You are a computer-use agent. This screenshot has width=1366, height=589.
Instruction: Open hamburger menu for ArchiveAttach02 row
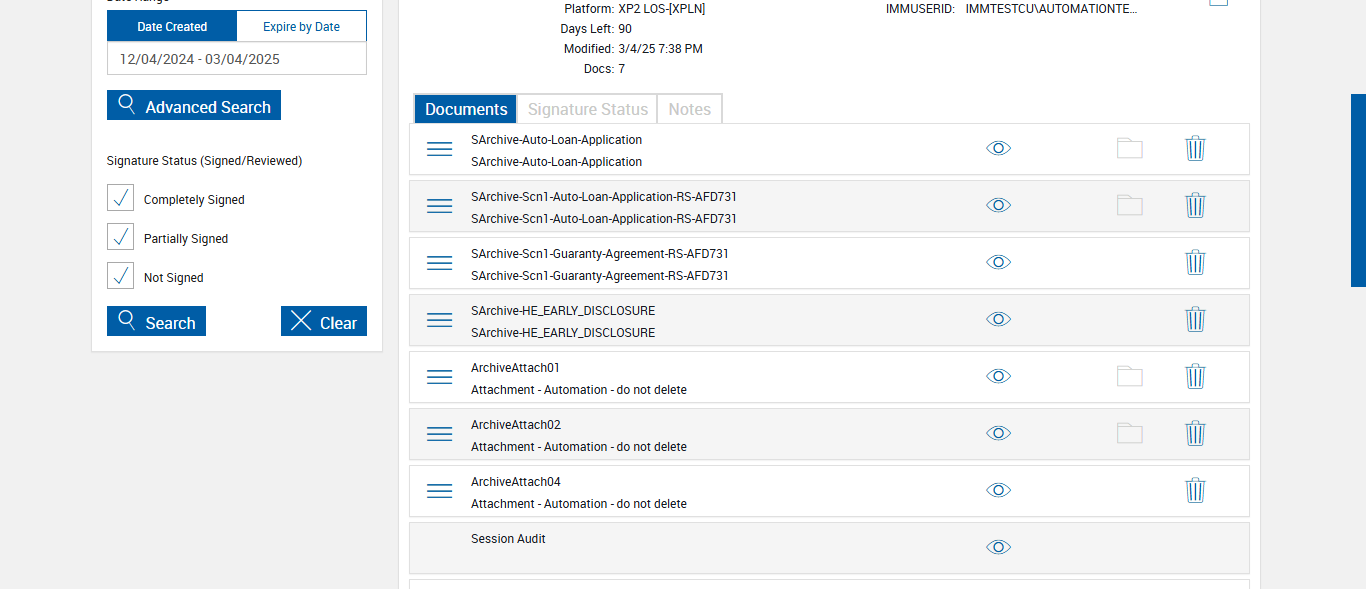(440, 434)
